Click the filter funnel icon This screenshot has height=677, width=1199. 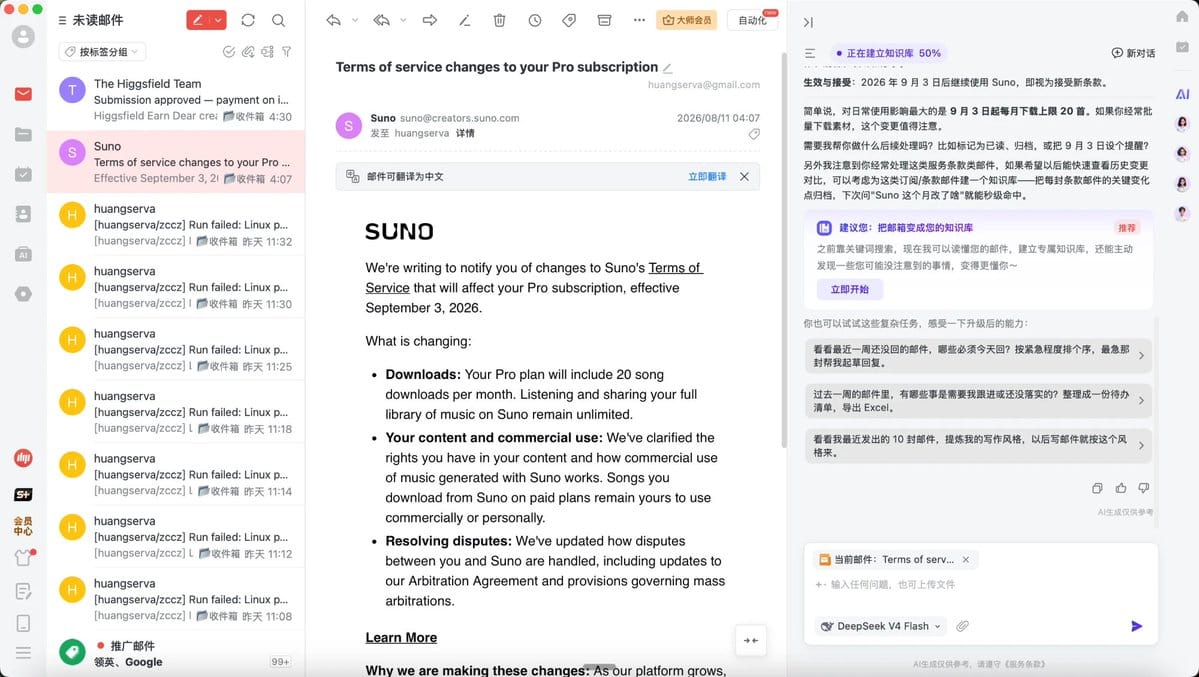[287, 52]
